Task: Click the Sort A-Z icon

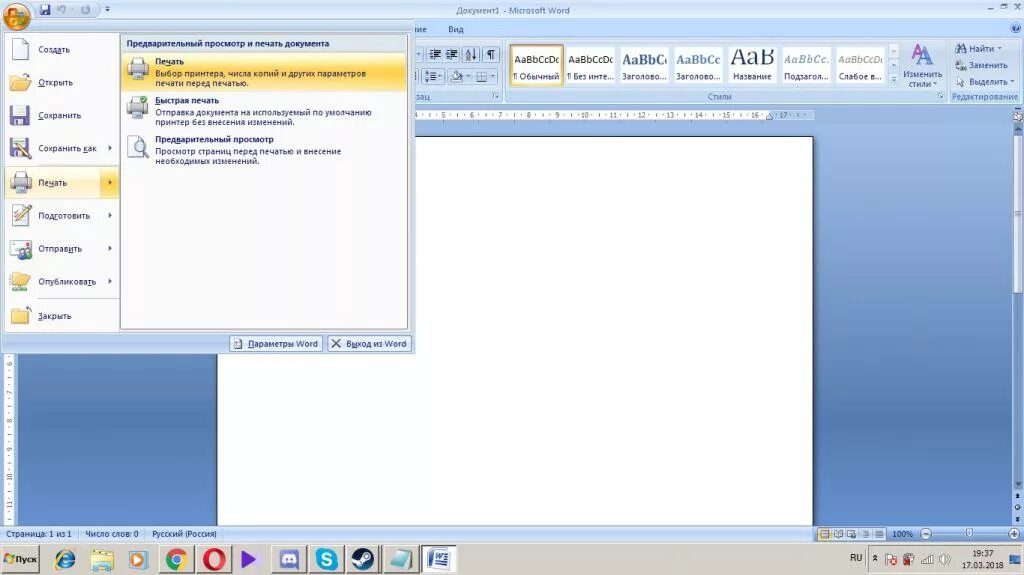Action: (471, 55)
